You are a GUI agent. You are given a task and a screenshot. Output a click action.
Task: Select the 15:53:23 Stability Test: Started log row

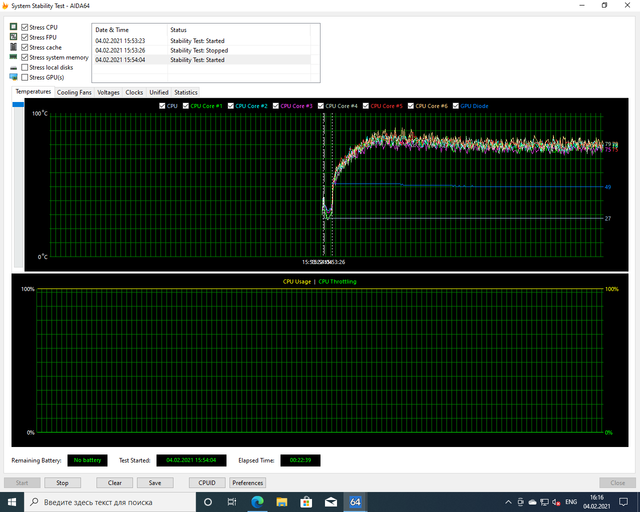pyautogui.click(x=202, y=41)
